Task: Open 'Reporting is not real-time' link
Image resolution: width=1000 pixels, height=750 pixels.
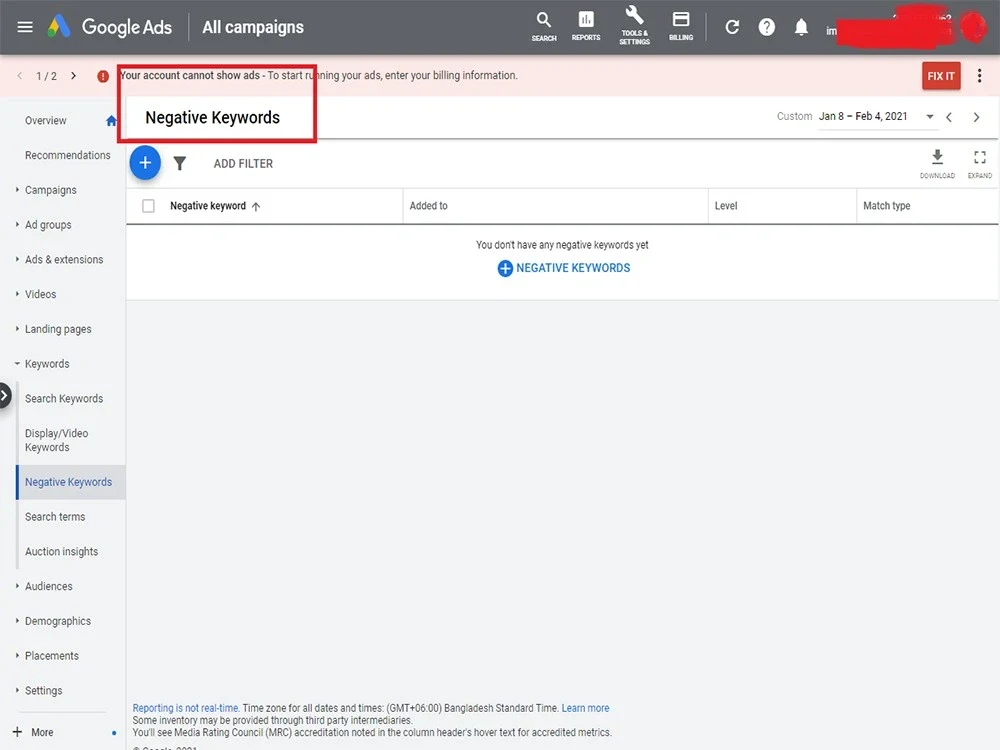Action: point(186,708)
